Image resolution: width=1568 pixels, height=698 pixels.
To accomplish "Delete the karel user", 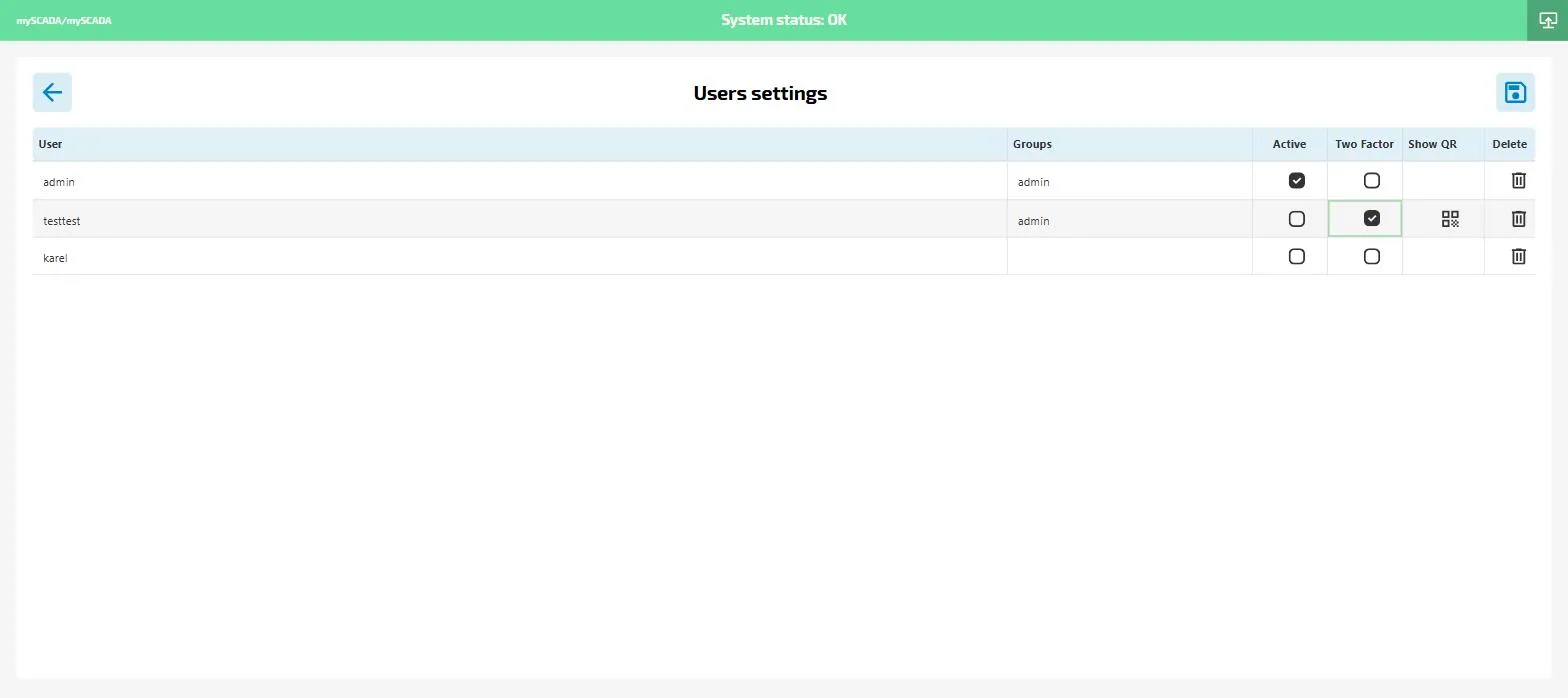I will pyautogui.click(x=1518, y=257).
